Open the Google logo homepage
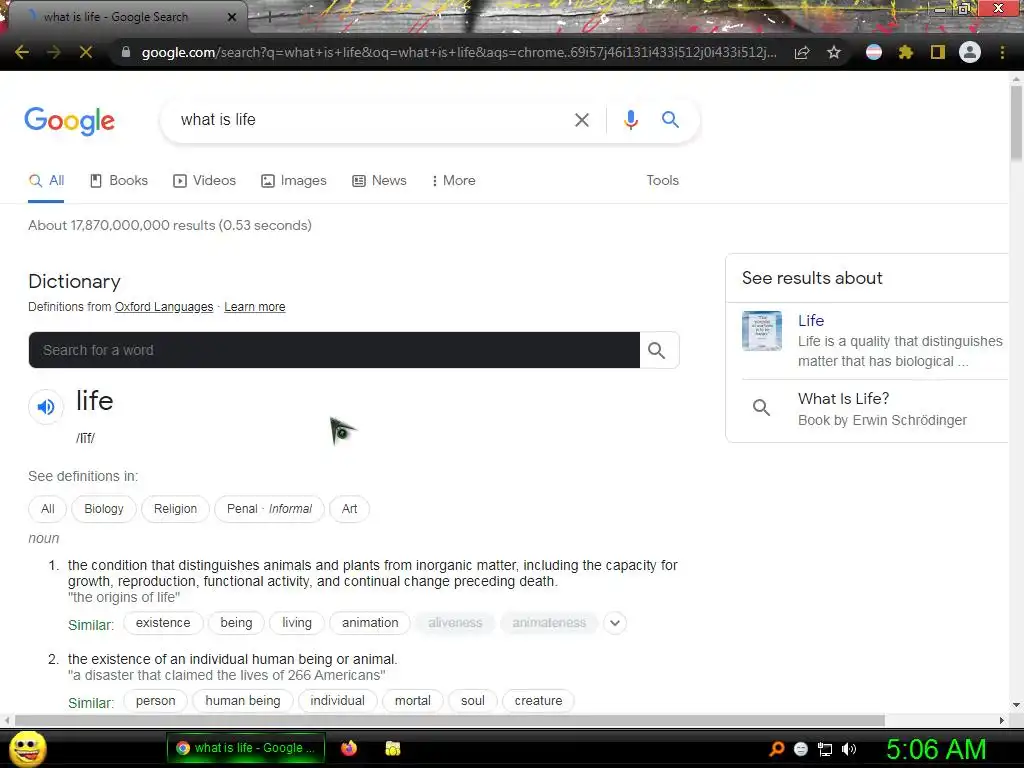 [x=69, y=121]
